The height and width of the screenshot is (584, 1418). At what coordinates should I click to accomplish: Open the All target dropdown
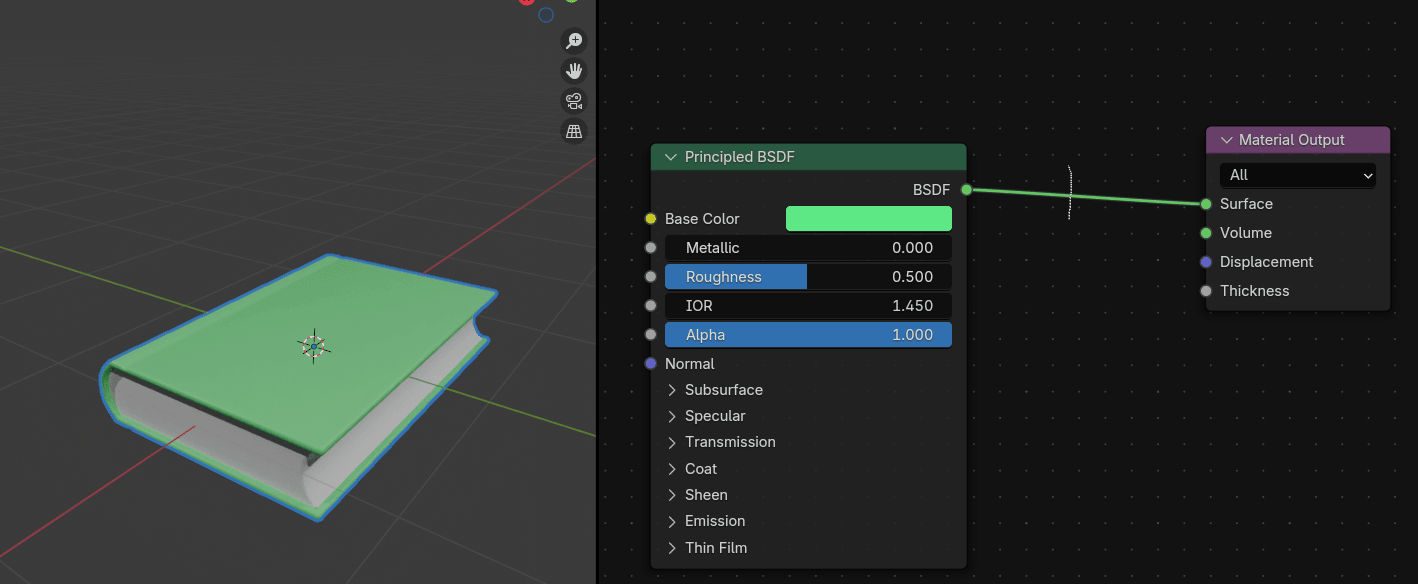1297,175
